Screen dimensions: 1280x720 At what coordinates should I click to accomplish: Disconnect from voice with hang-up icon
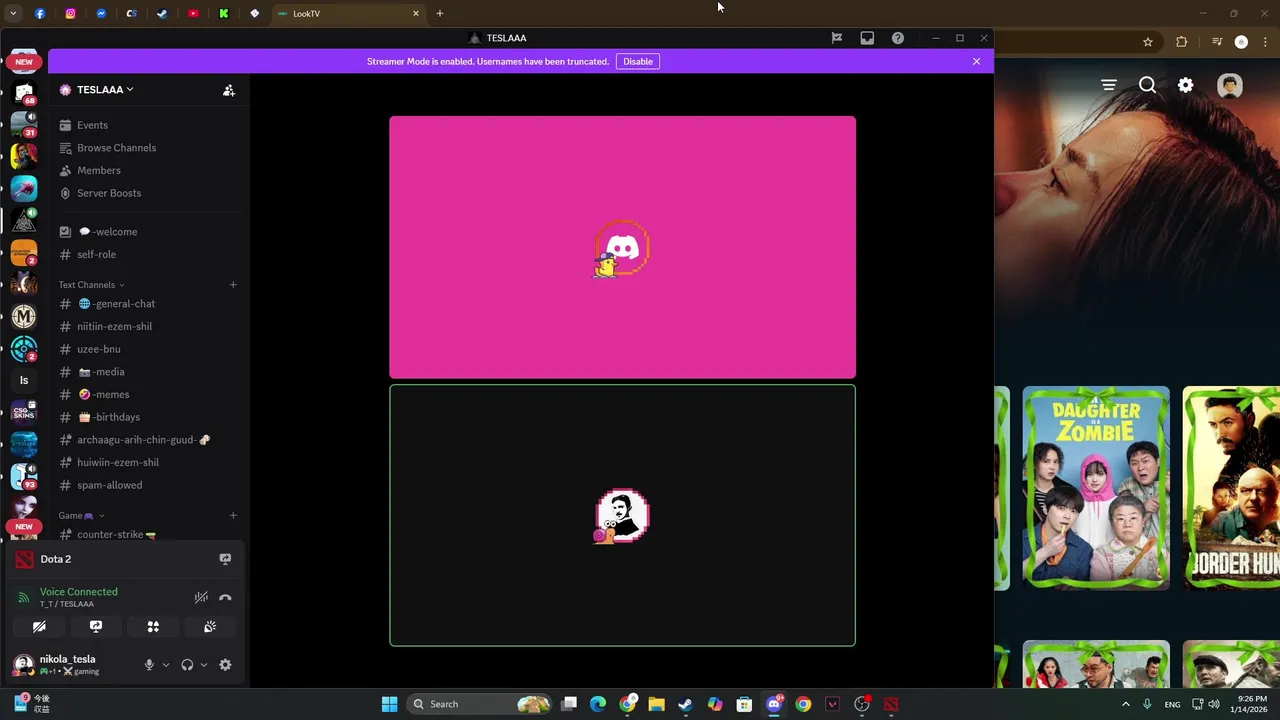pos(225,597)
